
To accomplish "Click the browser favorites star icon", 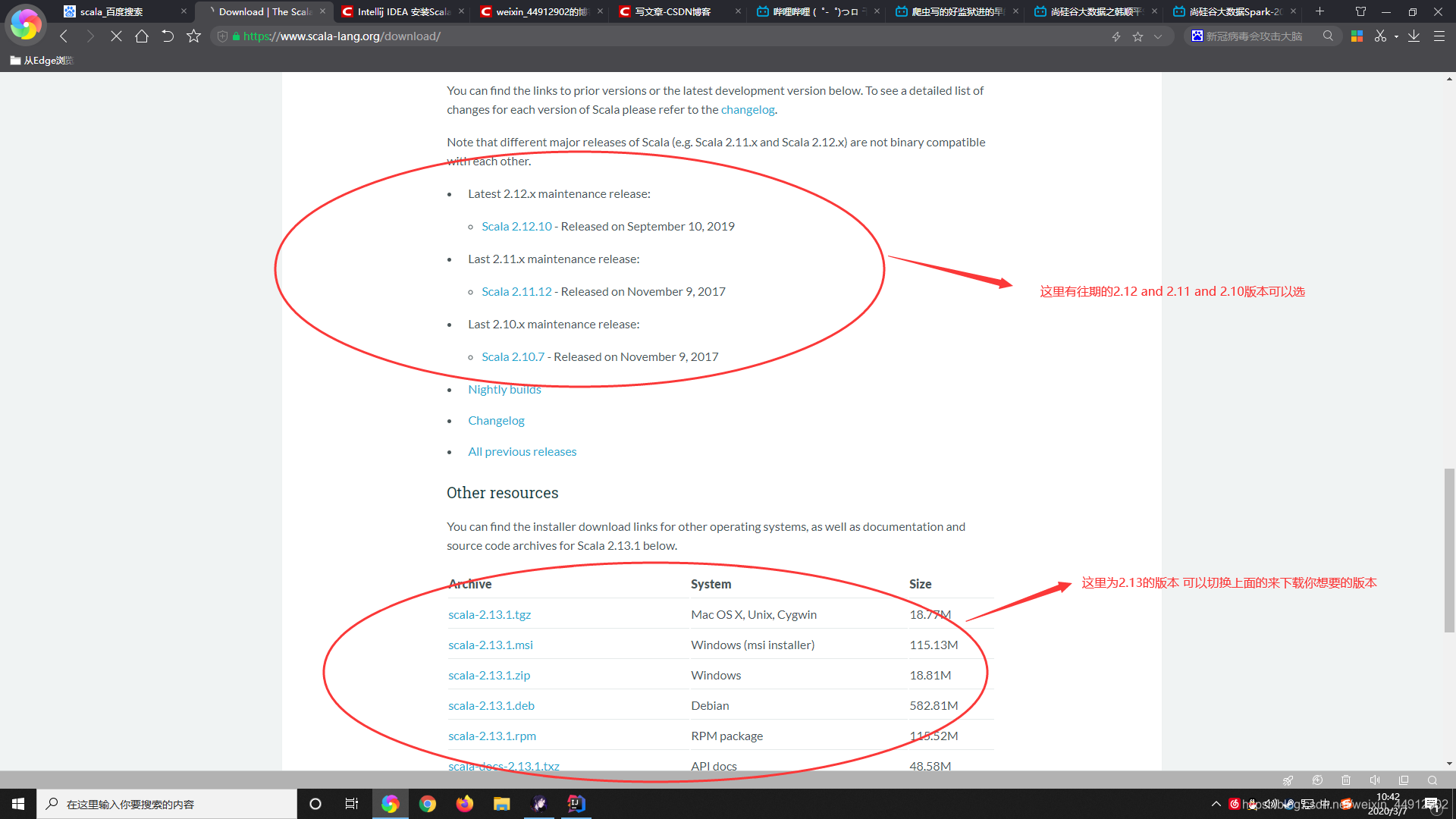I will pyautogui.click(x=1137, y=37).
